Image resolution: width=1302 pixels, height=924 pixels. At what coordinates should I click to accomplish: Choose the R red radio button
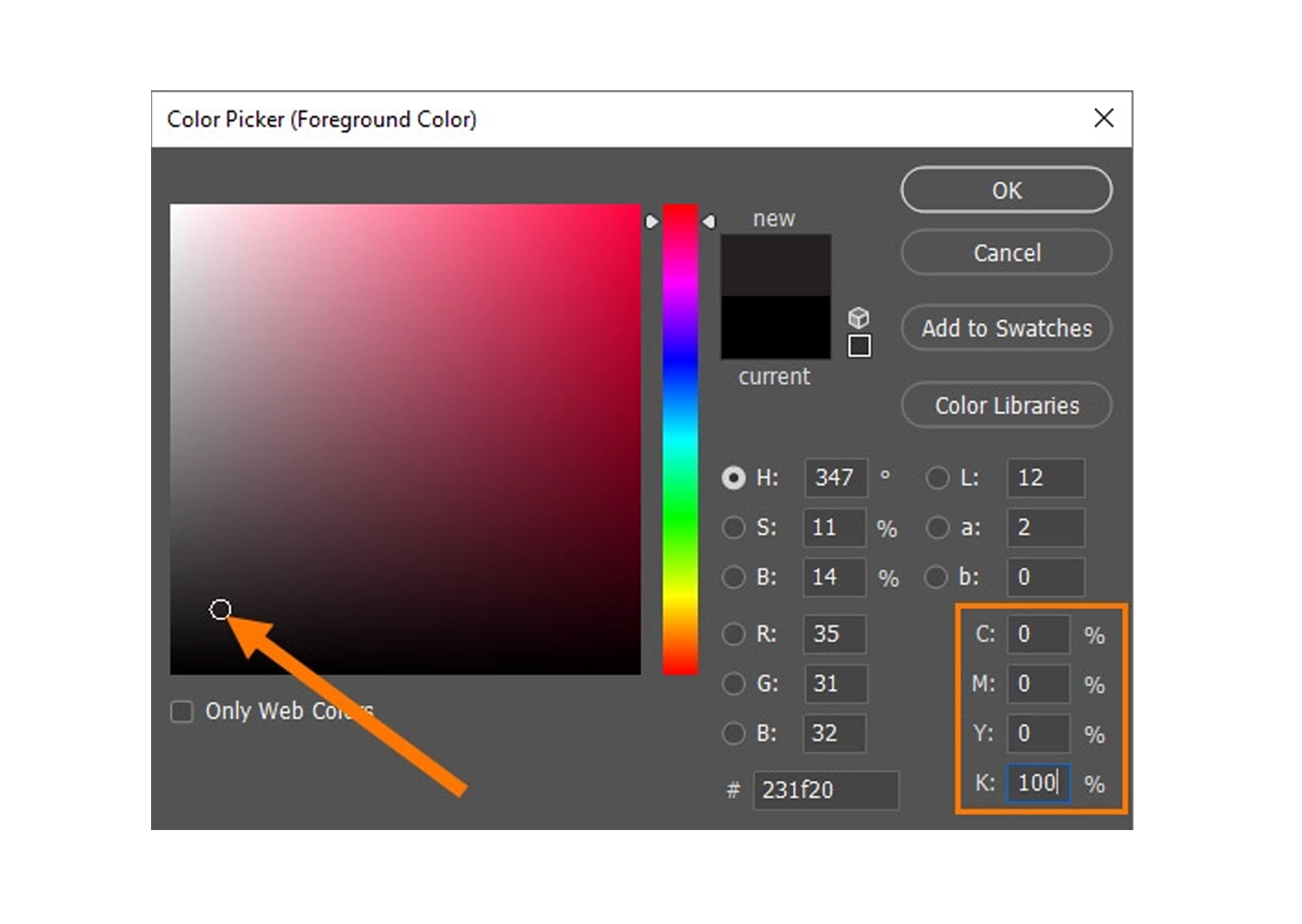point(734,634)
